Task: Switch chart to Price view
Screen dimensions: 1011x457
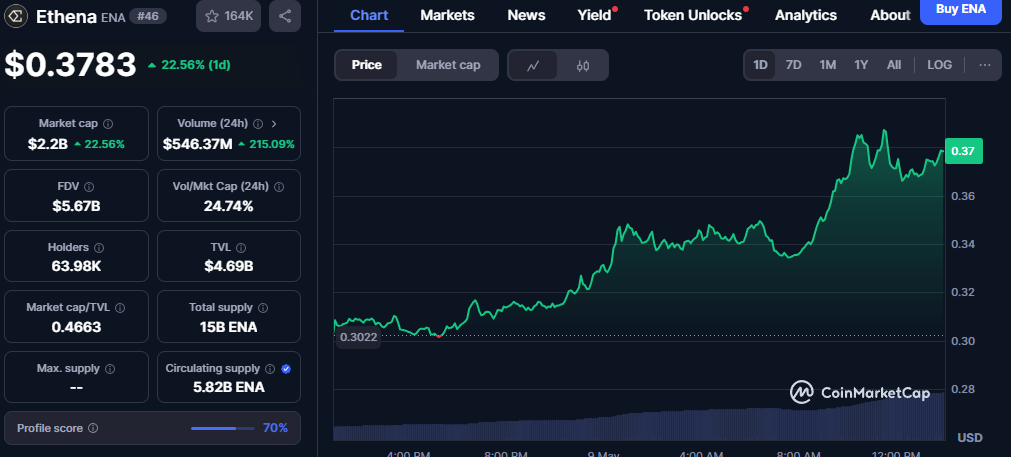Action: point(366,65)
